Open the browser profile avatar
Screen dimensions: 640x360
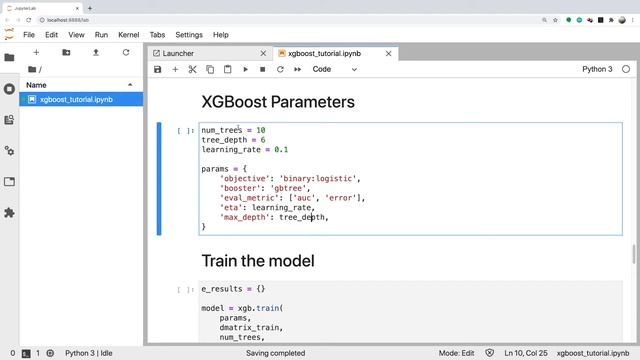click(x=622, y=20)
